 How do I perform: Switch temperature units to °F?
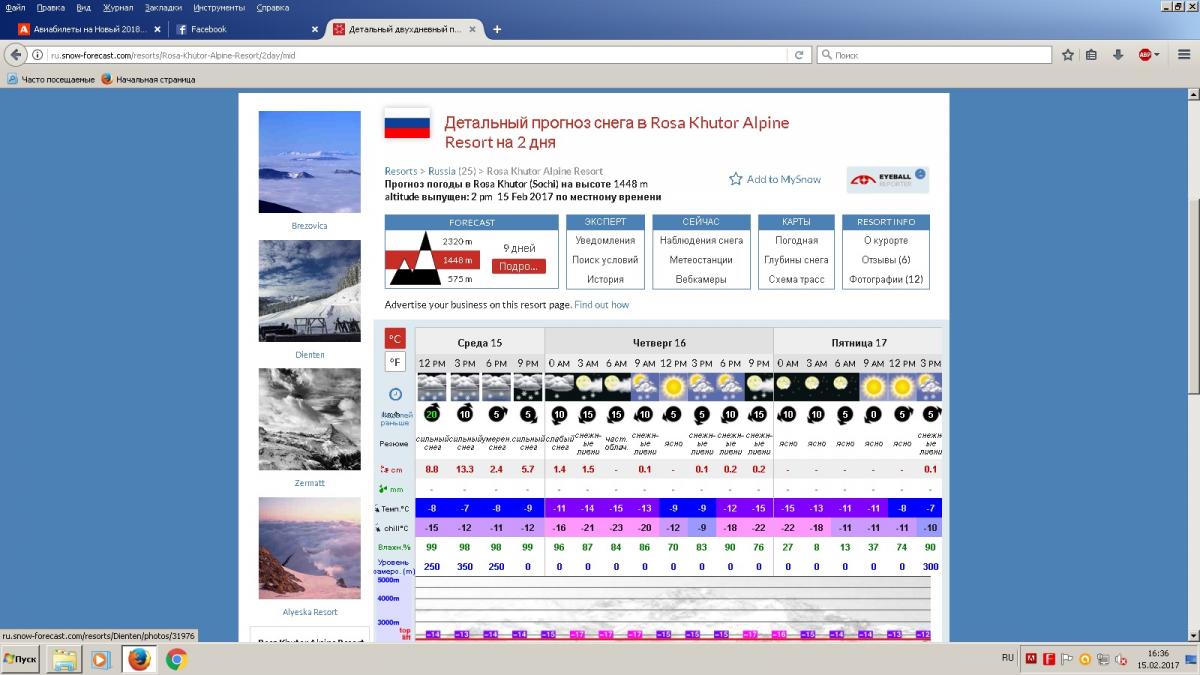pyautogui.click(x=395, y=362)
